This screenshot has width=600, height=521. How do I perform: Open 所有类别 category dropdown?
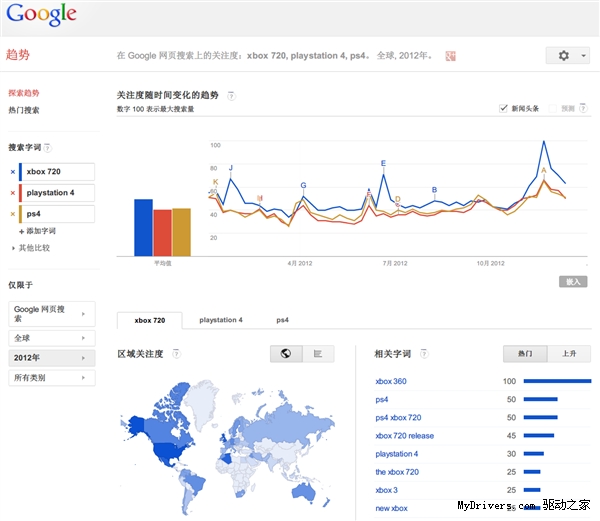click(52, 378)
